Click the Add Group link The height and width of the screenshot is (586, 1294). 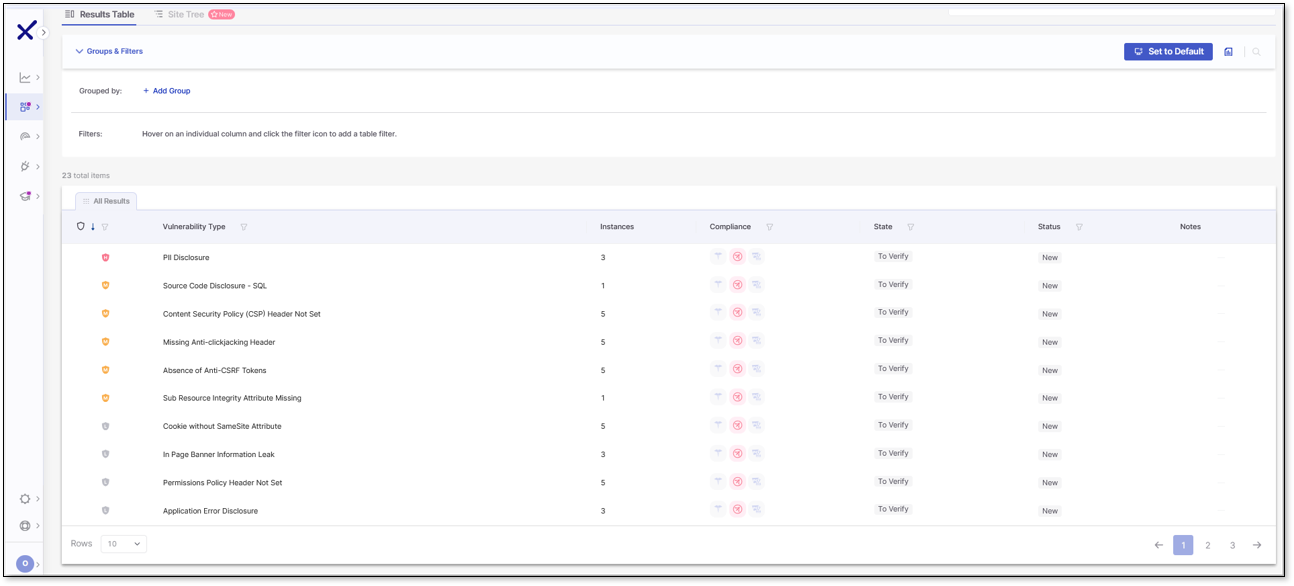166,91
